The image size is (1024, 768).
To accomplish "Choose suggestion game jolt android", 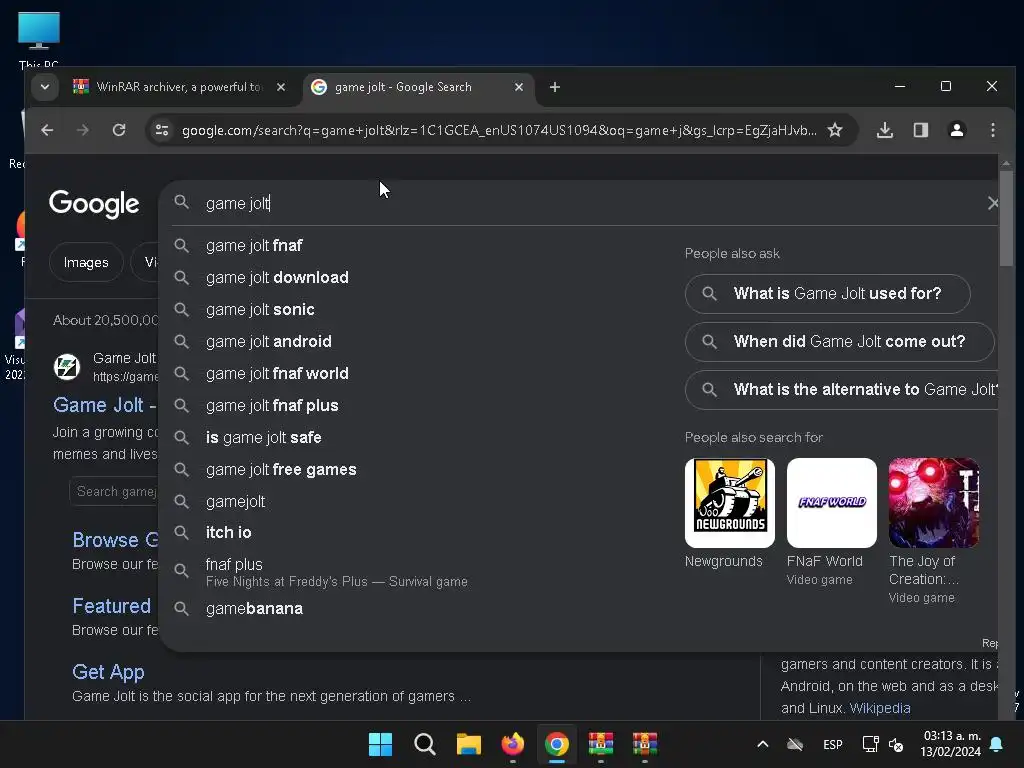I will click(418, 342).
